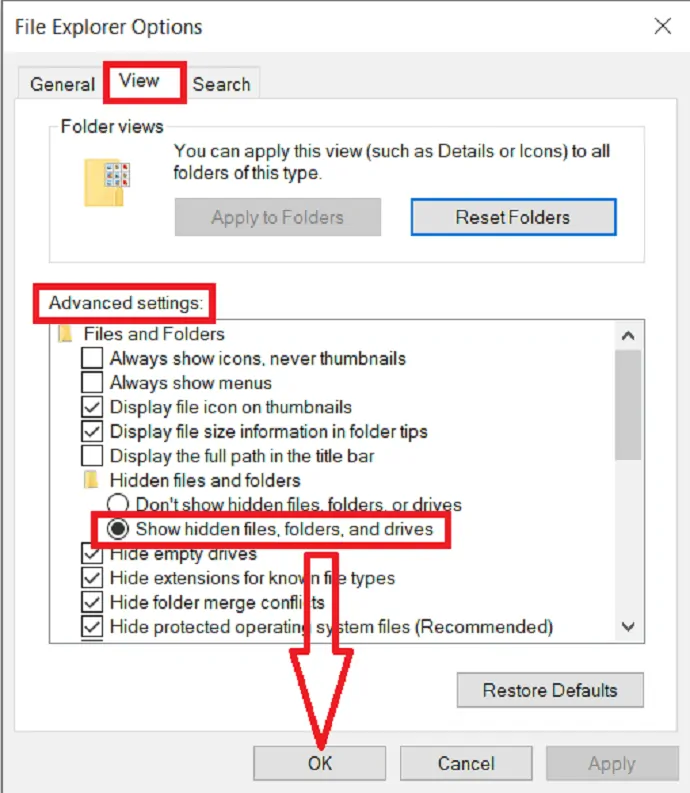This screenshot has width=690, height=793.
Task: Choose Show hidden files, folders, and drives
Action: (x=117, y=529)
